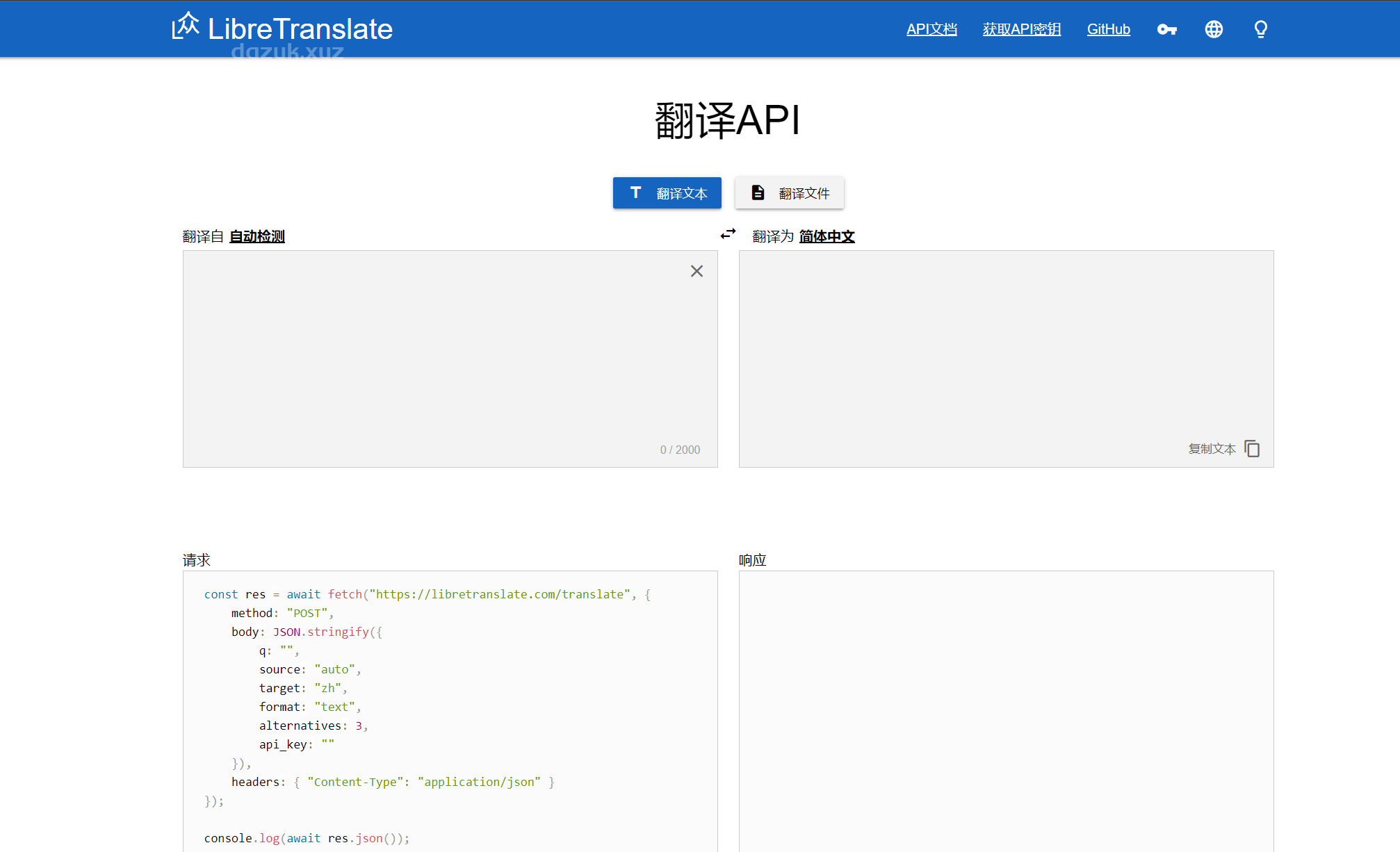This screenshot has height=852, width=1400.
Task: Click the format: "text" line in code
Action: coord(310,707)
